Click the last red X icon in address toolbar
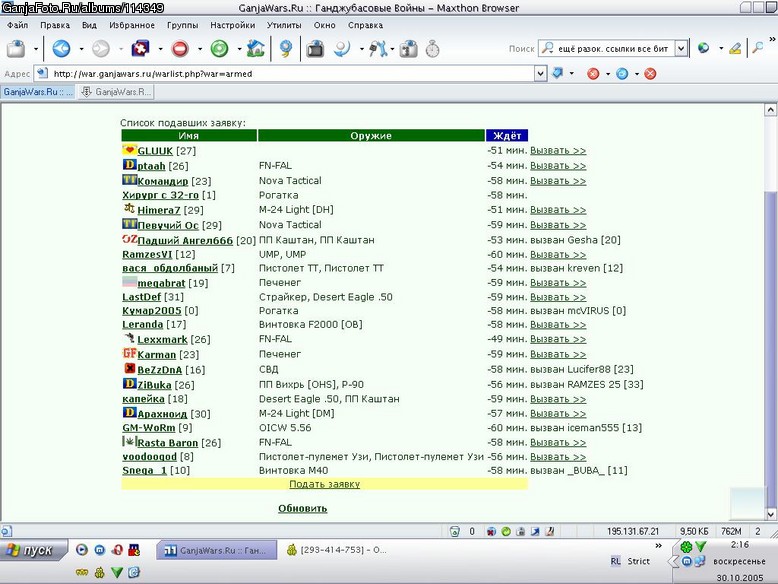The image size is (778, 584). tap(650, 74)
